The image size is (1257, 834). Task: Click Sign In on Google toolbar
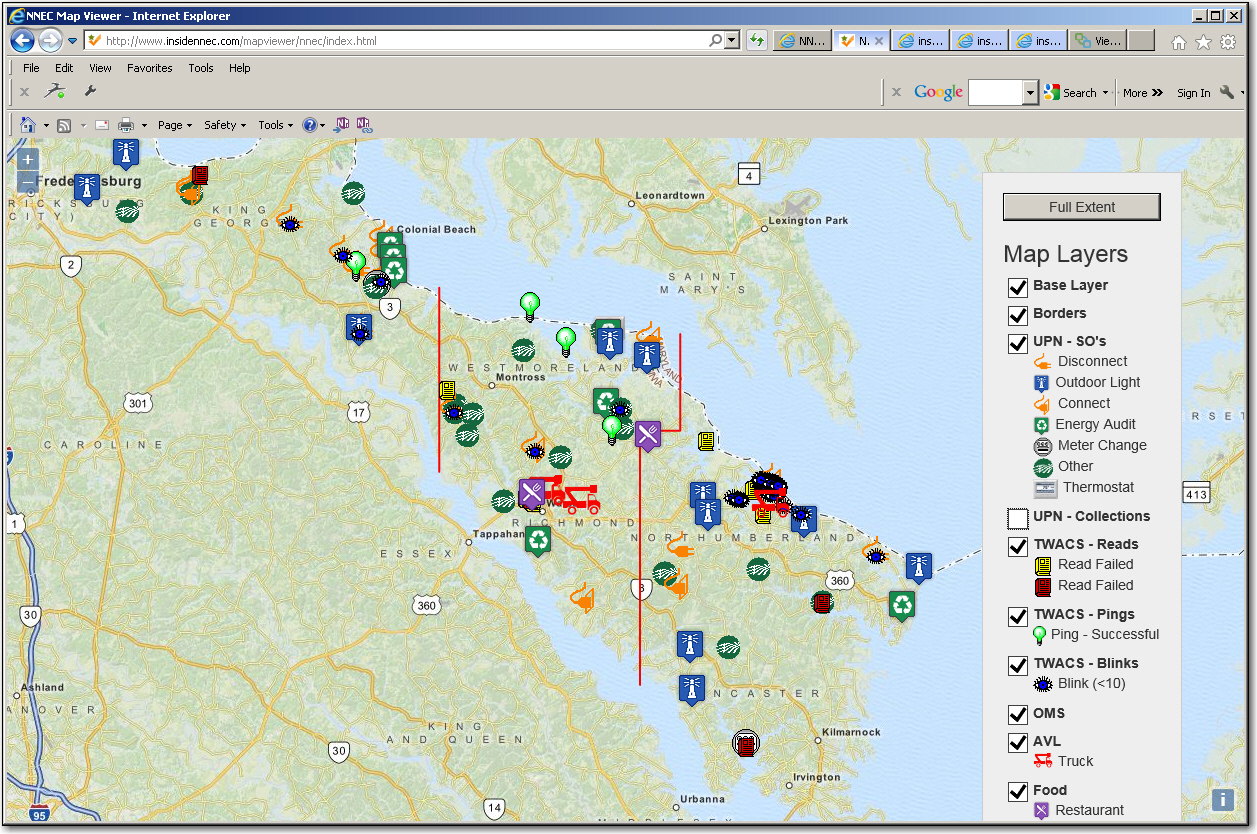[1193, 93]
